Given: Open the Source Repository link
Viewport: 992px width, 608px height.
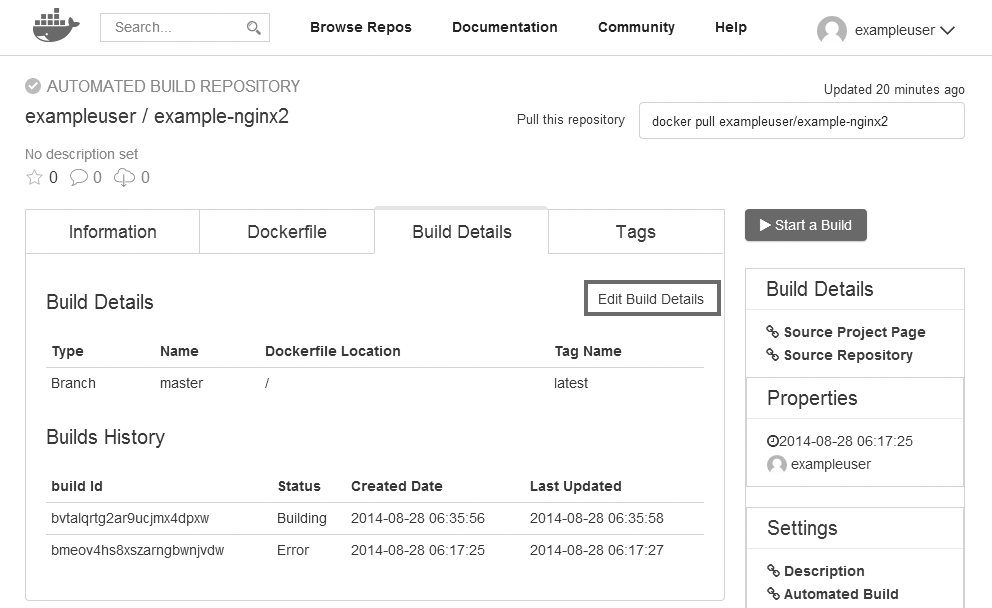Looking at the screenshot, I should [848, 355].
